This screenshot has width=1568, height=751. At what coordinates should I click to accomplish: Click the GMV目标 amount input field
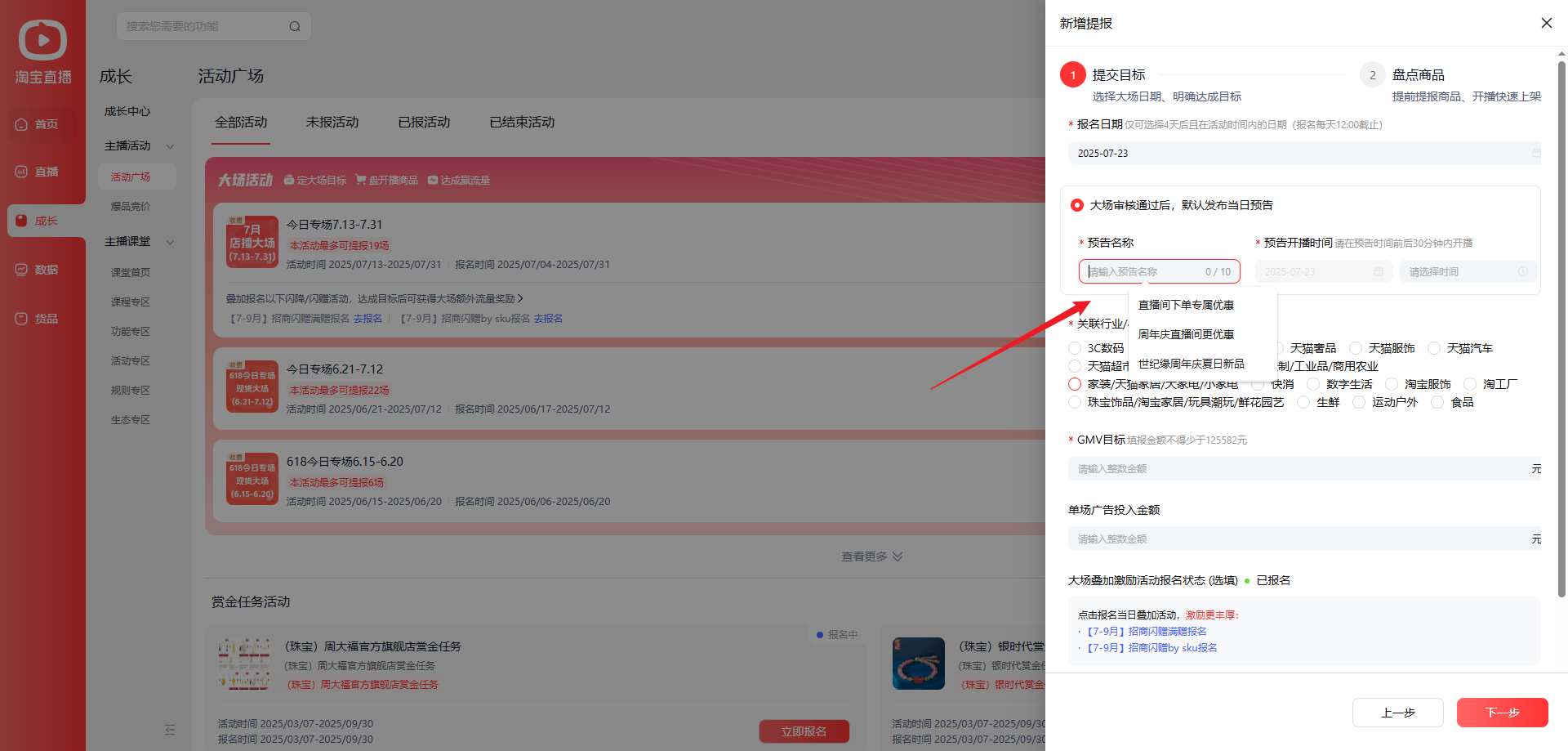click(x=1298, y=469)
